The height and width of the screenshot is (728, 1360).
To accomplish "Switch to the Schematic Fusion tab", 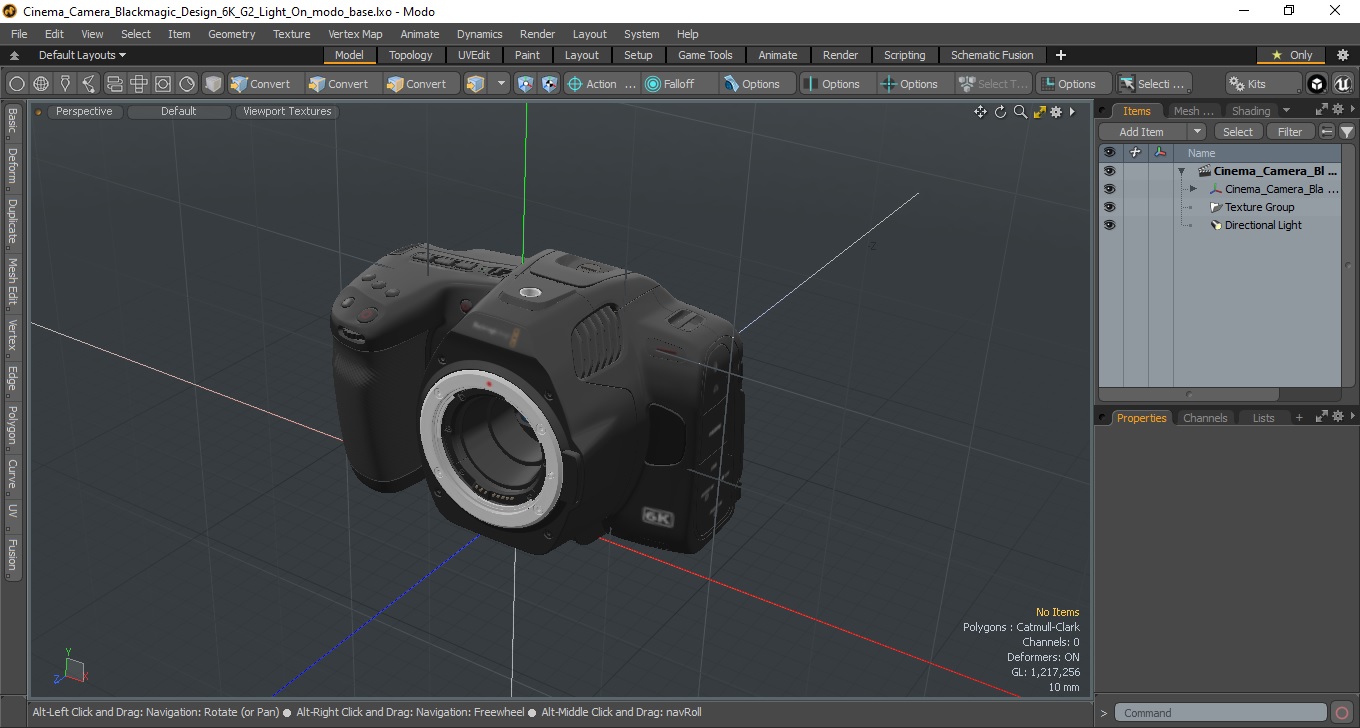I will click(x=992, y=55).
